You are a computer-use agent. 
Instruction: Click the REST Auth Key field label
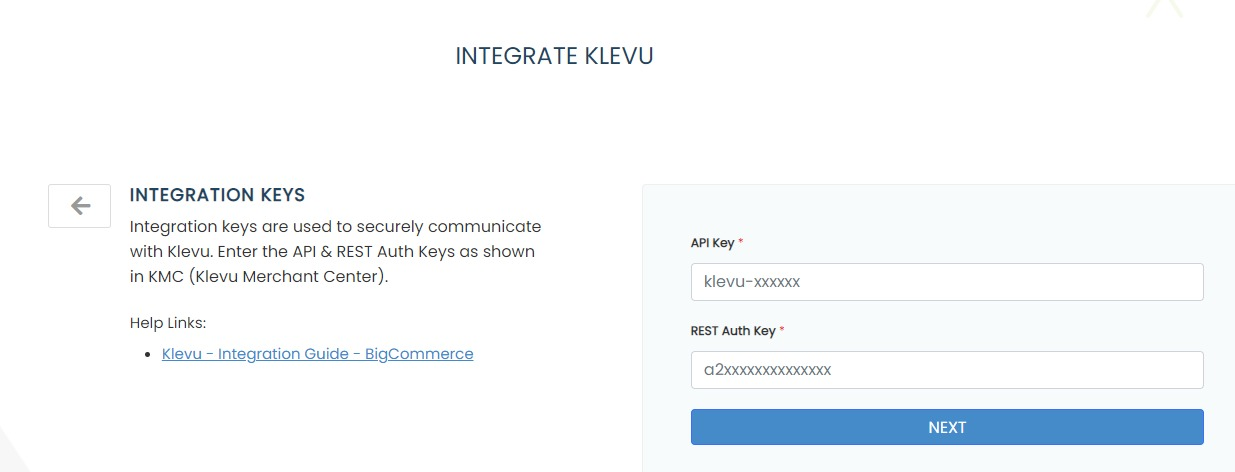[x=732, y=331]
